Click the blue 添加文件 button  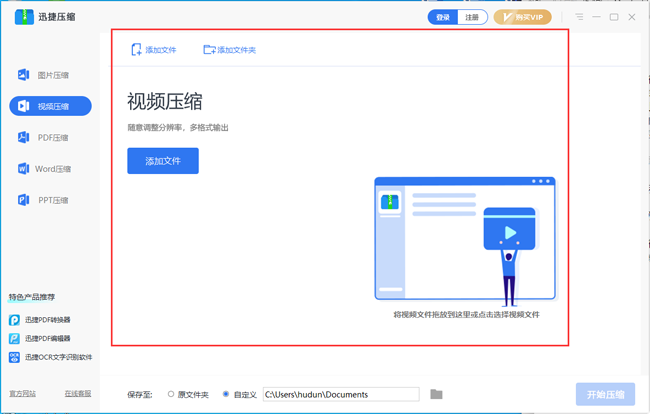(163, 161)
